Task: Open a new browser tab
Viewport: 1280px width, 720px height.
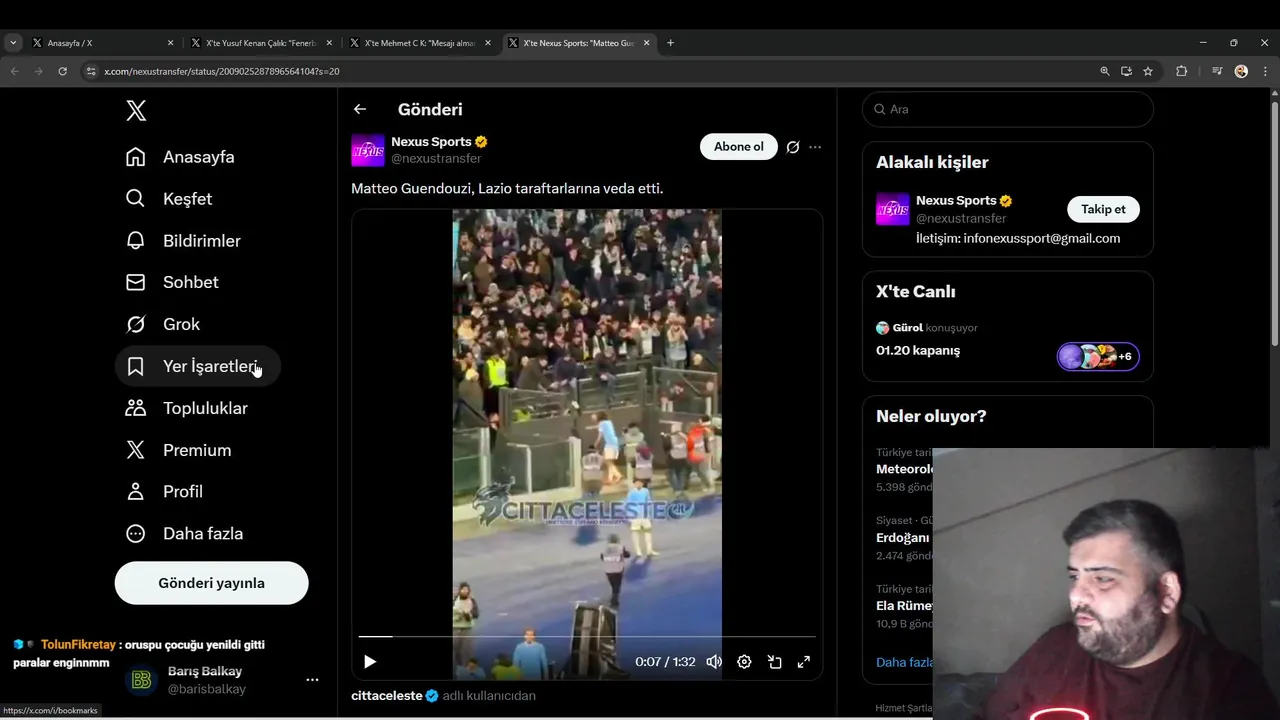Action: tap(670, 43)
